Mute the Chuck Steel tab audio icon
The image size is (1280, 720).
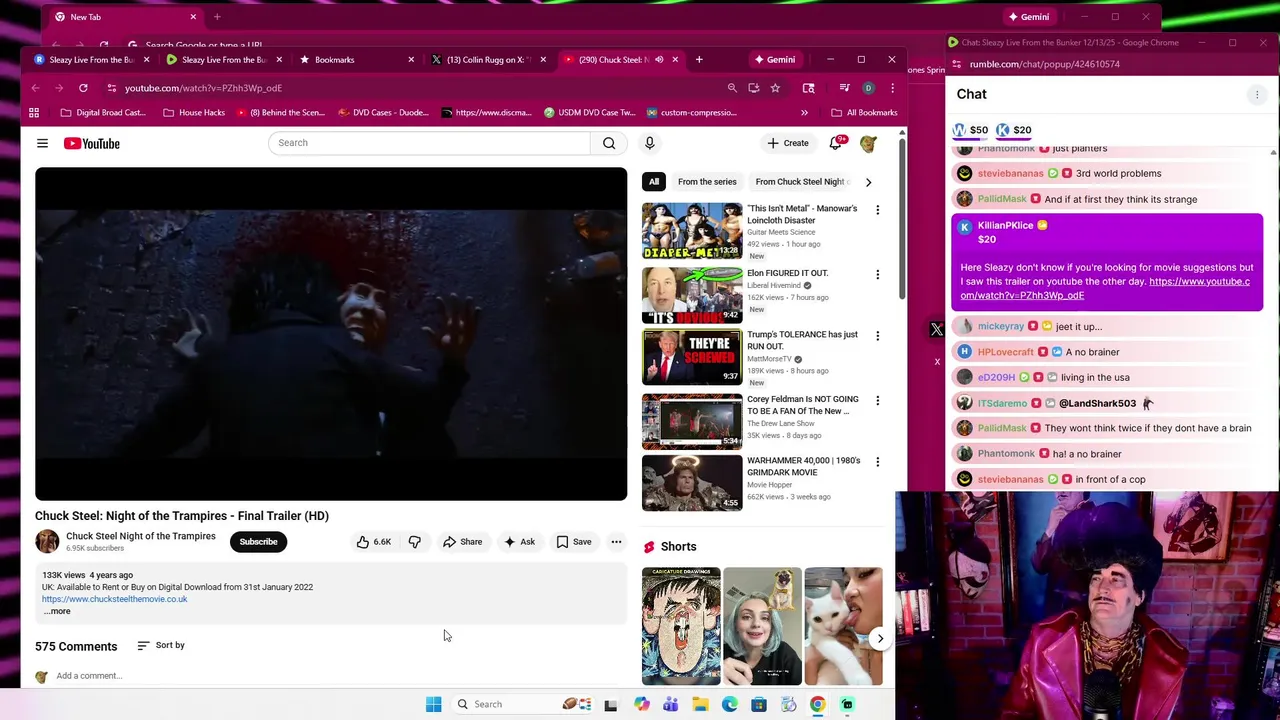(x=658, y=60)
